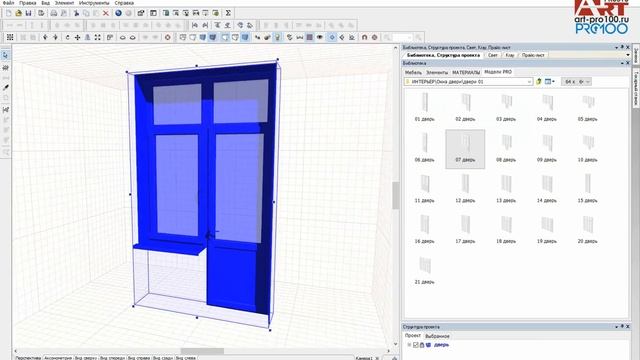Toggle the highlighted blue diamond snap button
Image resolution: width=640 pixels, height=360 pixels.
click(332, 37)
